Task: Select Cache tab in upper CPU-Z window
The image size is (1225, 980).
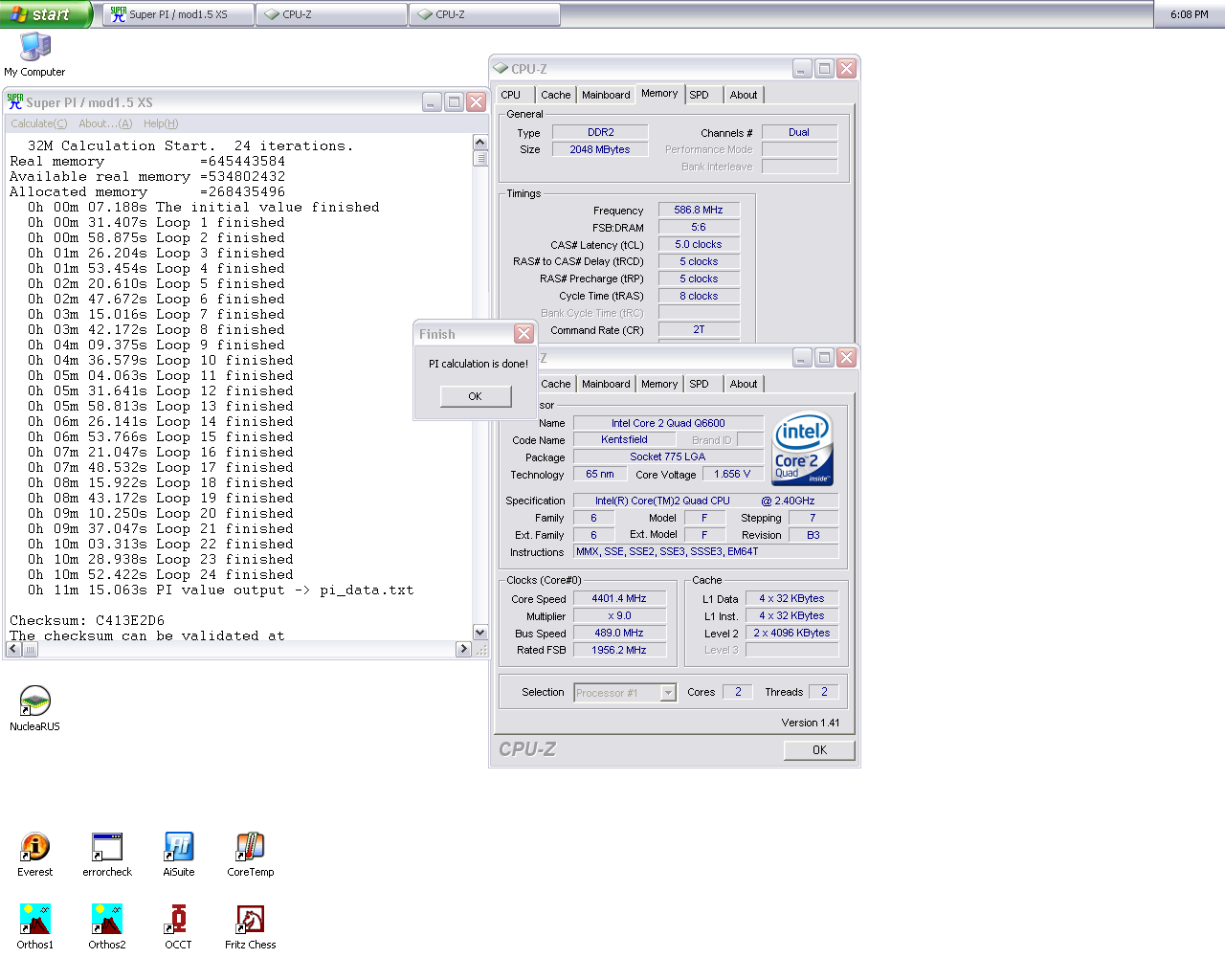Action: tap(556, 95)
